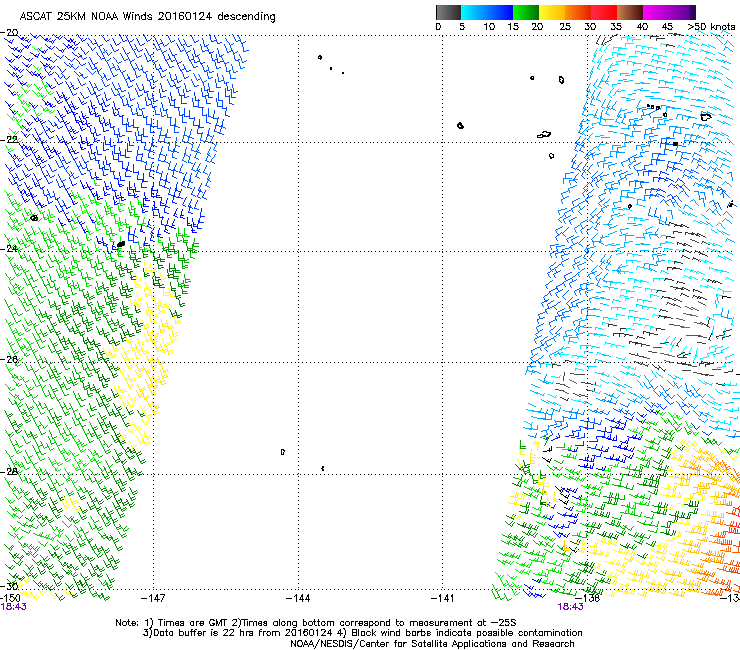Click the magenta 40-45 knots legend swatch

coord(656,12)
